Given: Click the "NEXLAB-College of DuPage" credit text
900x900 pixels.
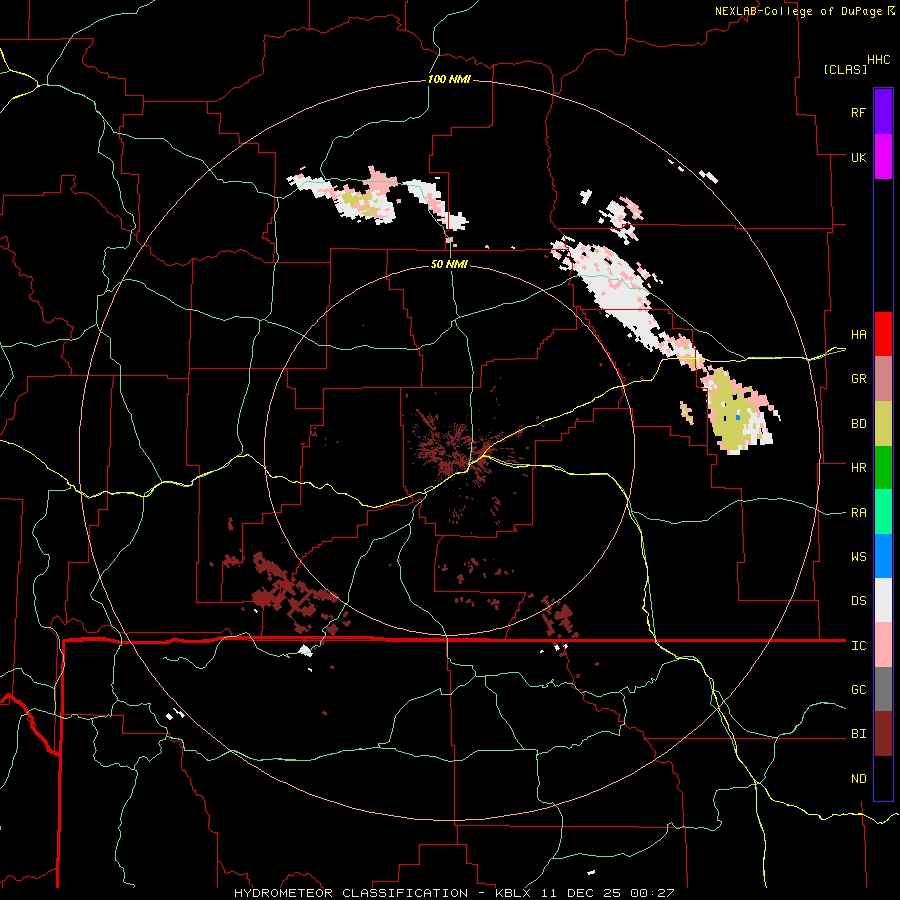Looking at the screenshot, I should click(x=798, y=11).
